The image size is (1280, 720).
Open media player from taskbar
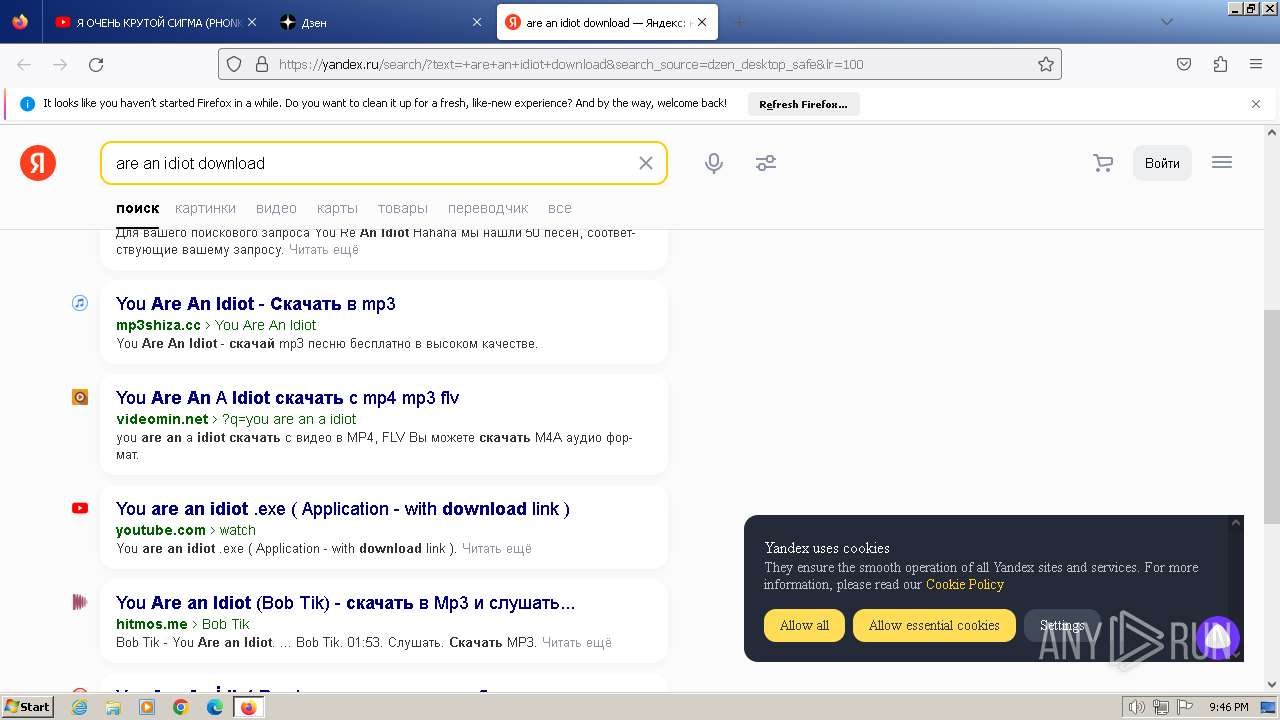click(147, 707)
